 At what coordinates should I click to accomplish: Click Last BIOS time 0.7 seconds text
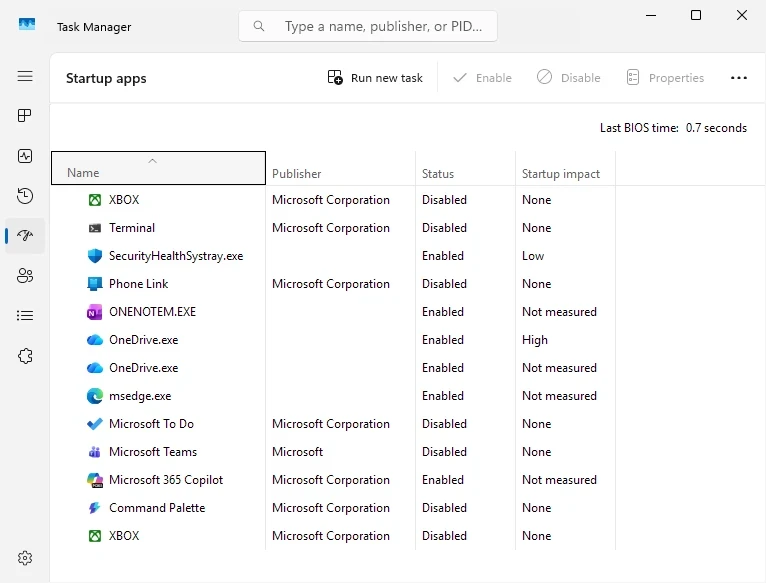(x=673, y=128)
